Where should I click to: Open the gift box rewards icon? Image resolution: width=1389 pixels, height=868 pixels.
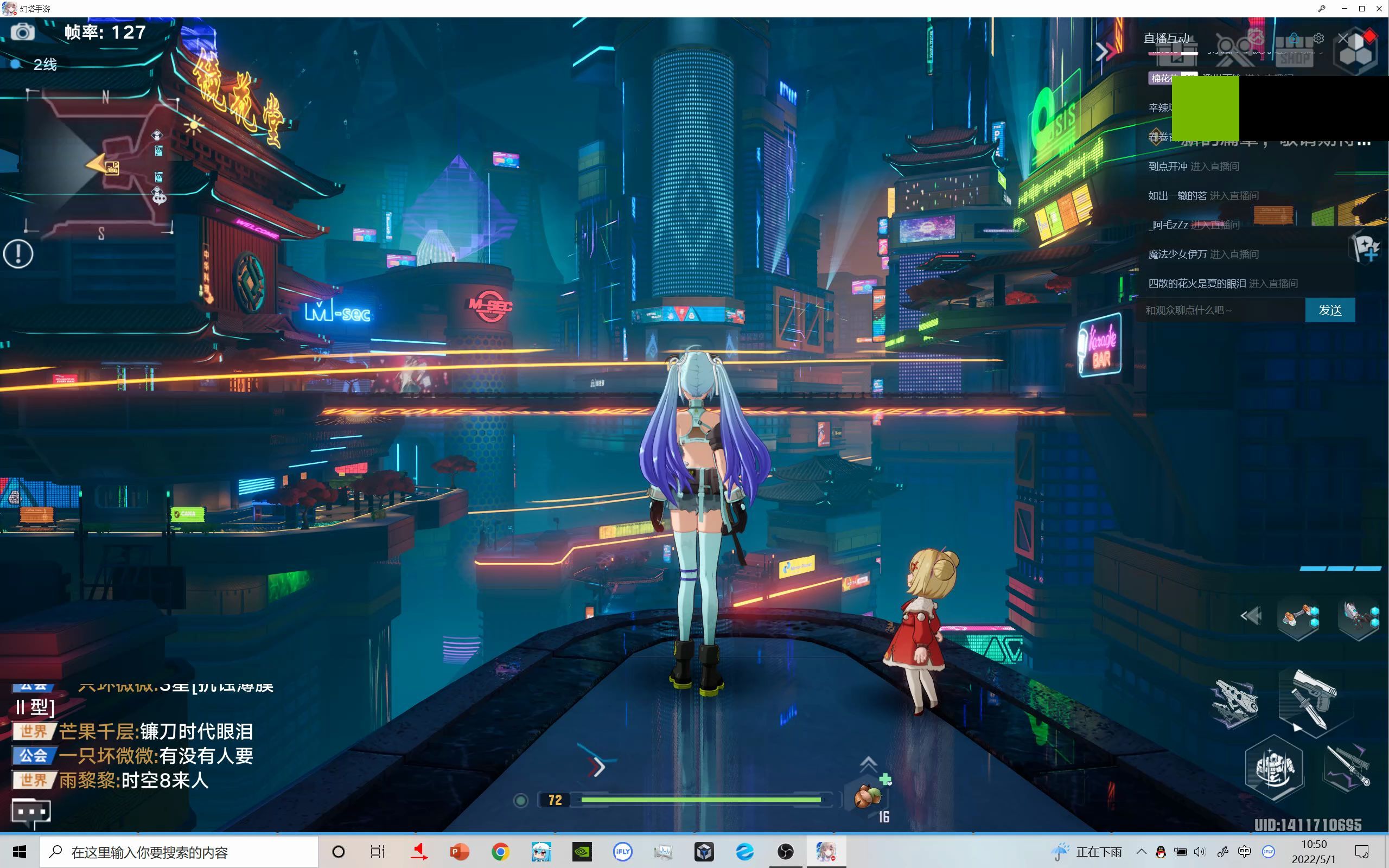(1177, 53)
